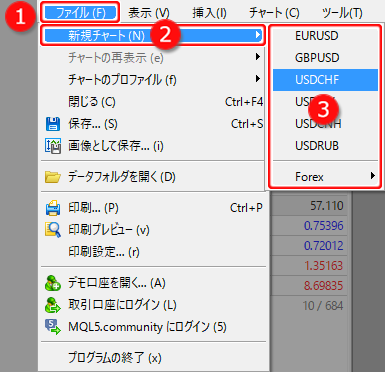Image resolution: width=385 pixels, height=372 pixels.
Task: Choose MQL5.community にログイン (5) entry
Action: tap(153, 327)
